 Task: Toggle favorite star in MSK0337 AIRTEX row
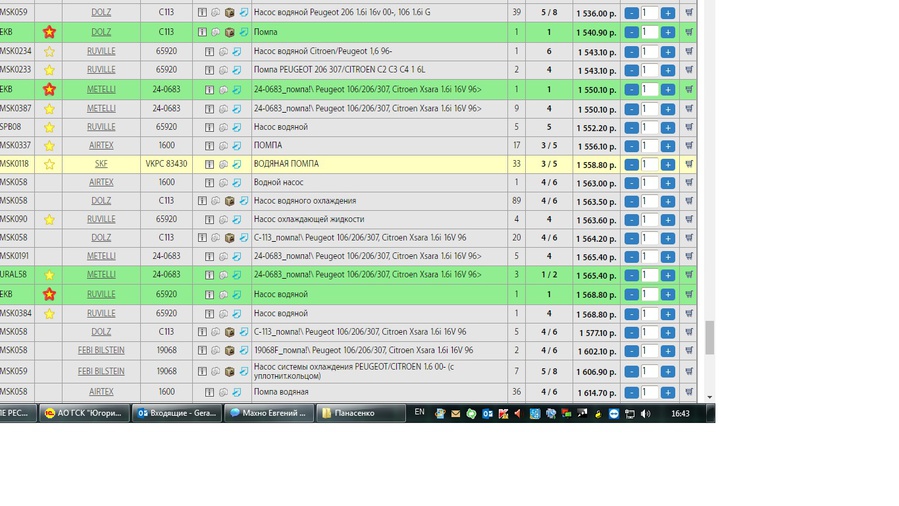click(49, 146)
